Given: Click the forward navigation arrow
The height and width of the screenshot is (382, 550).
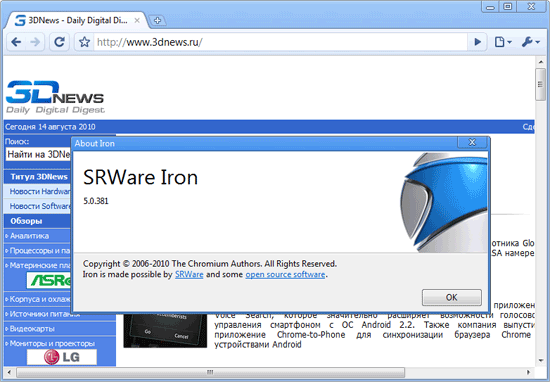Looking at the screenshot, I should click(x=35, y=42).
